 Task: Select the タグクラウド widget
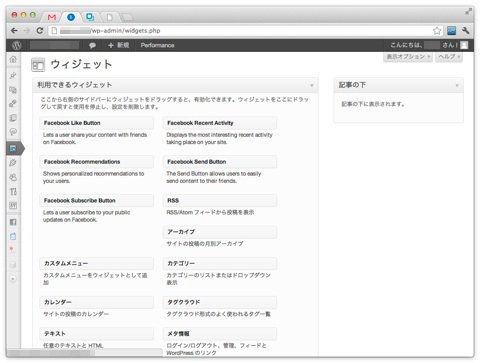pos(220,302)
